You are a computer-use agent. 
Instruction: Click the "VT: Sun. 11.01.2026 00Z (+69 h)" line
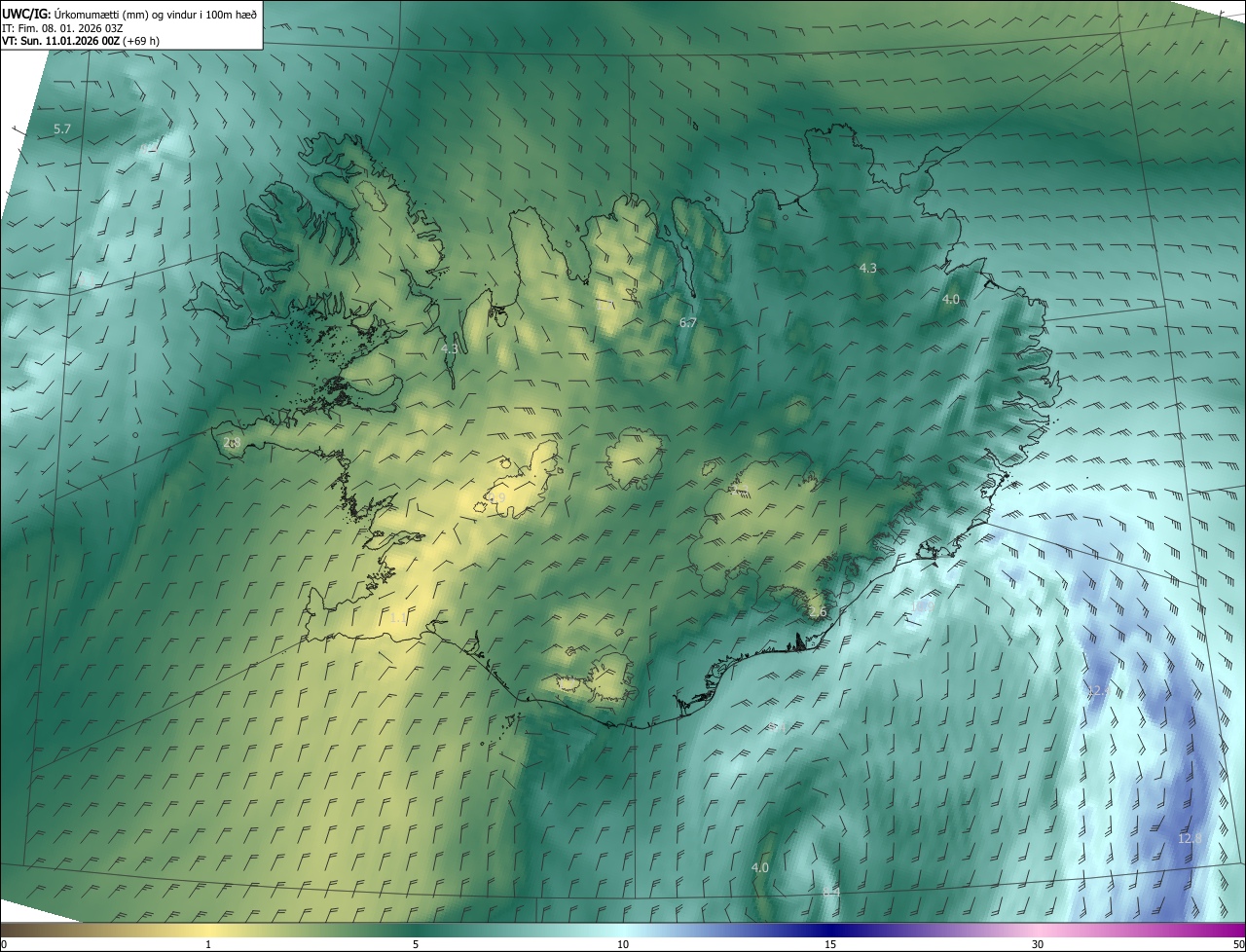tap(81, 41)
